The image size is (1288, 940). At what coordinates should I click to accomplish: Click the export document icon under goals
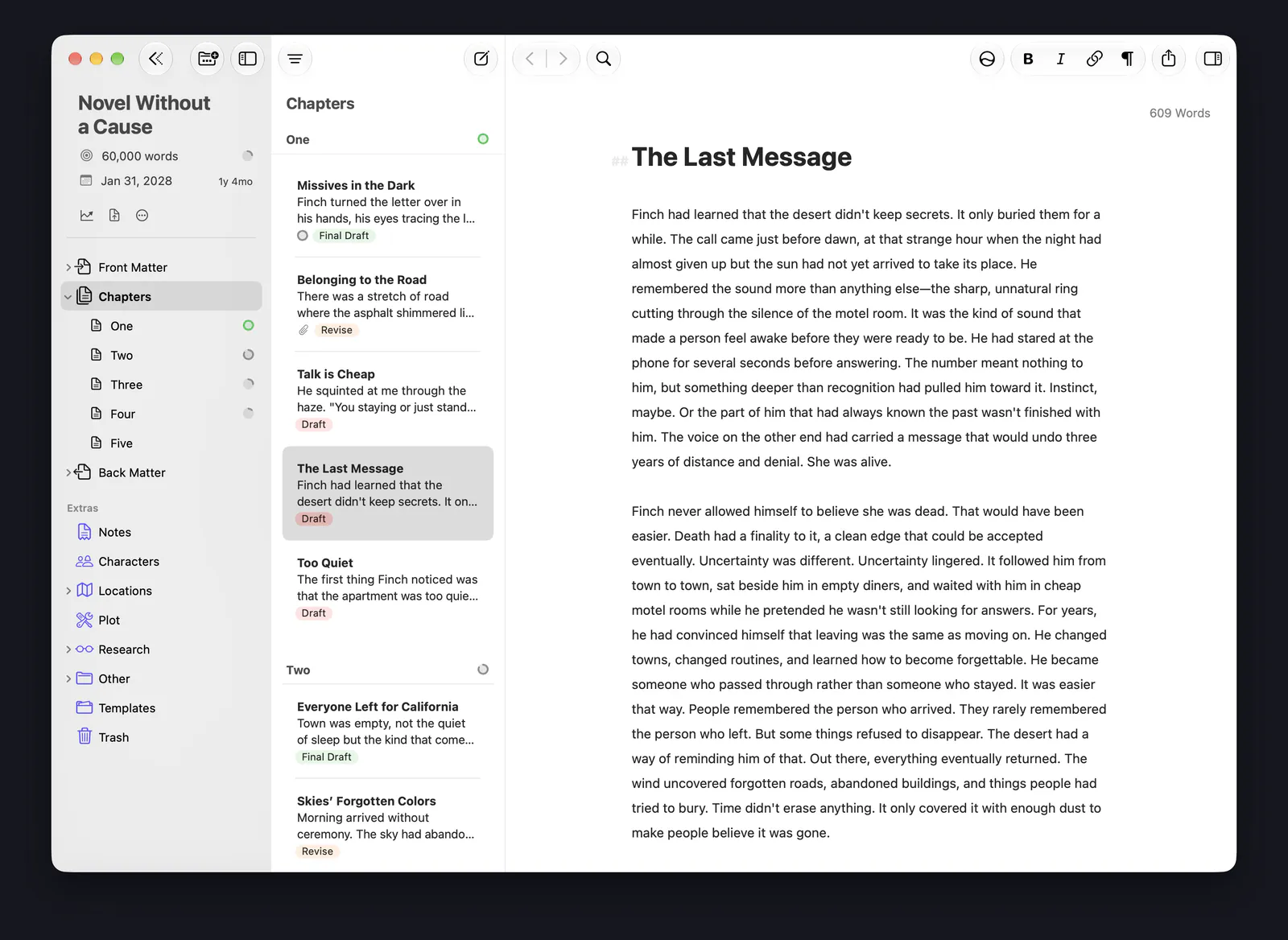[114, 216]
